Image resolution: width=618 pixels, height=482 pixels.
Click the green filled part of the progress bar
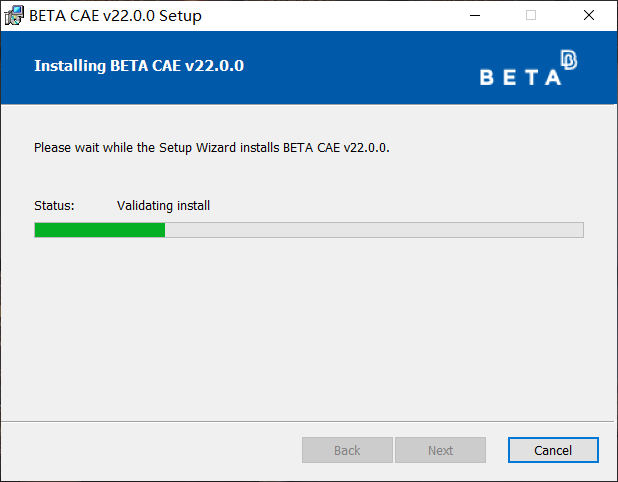99,230
